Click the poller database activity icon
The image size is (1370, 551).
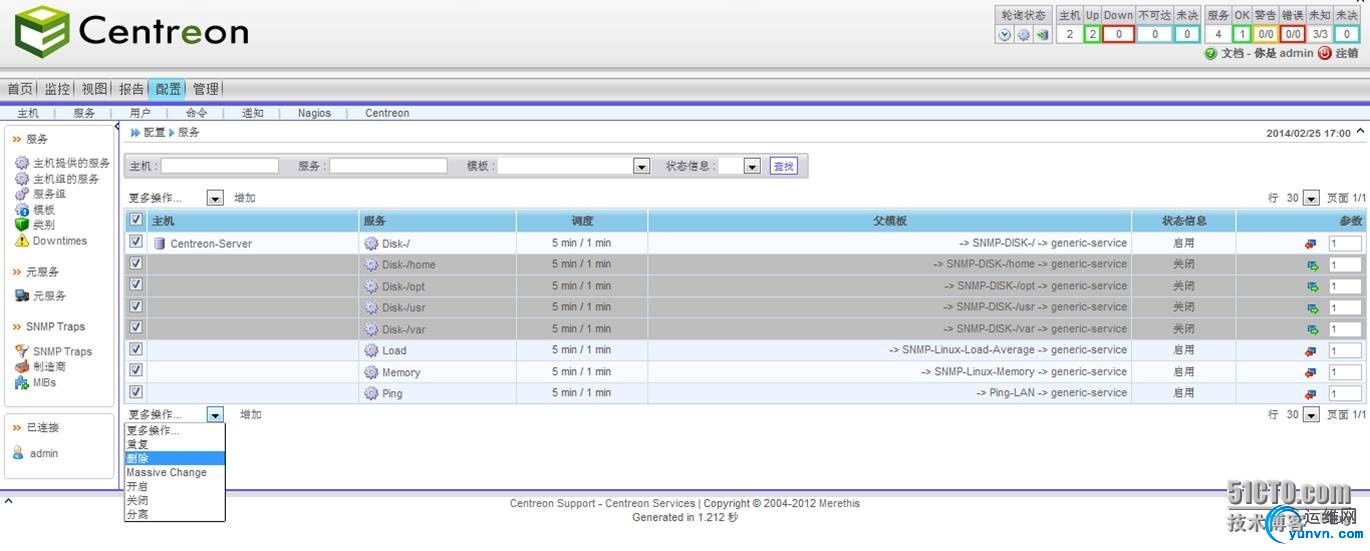click(x=1042, y=34)
